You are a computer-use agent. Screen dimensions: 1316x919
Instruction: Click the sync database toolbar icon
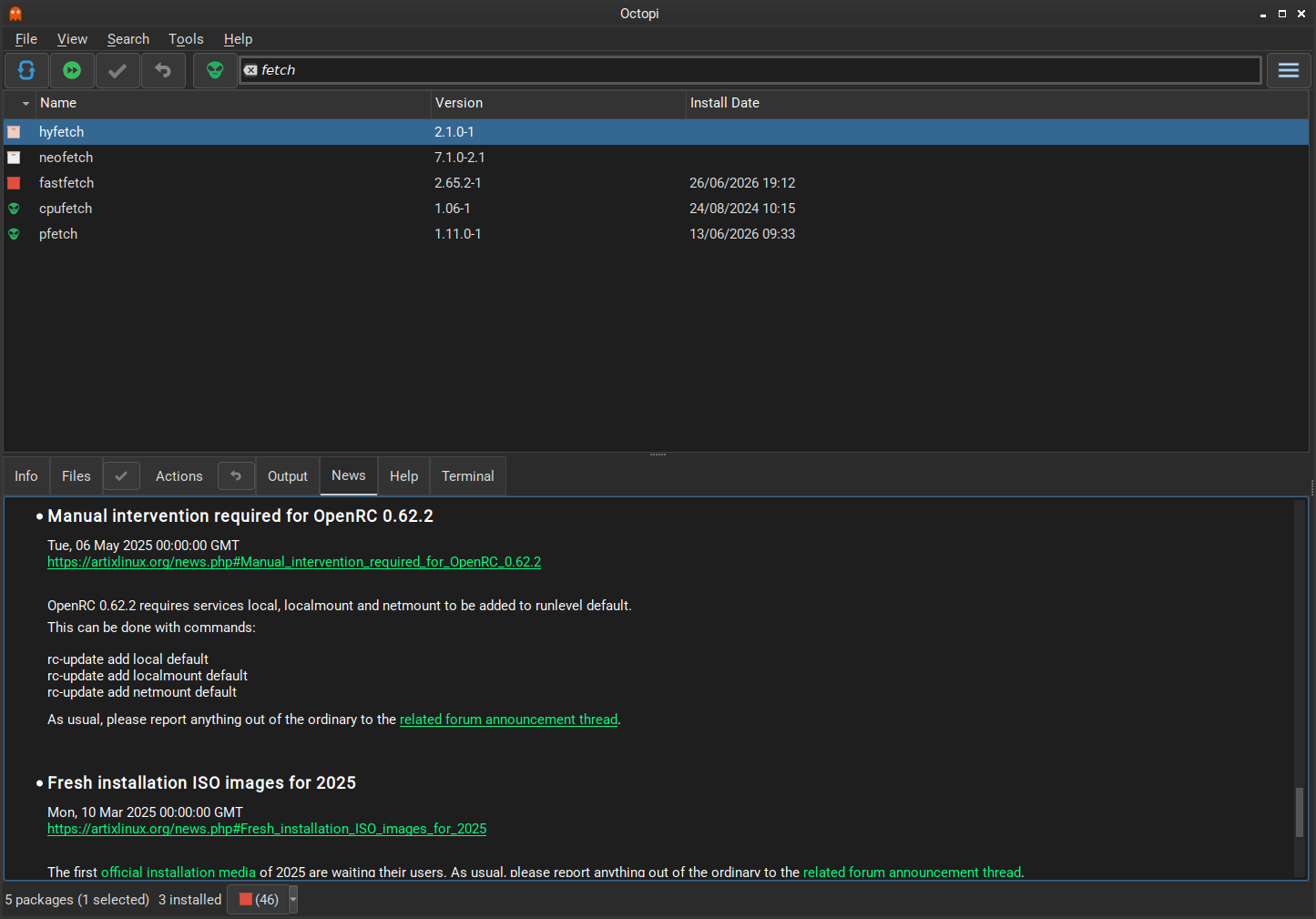tap(26, 70)
